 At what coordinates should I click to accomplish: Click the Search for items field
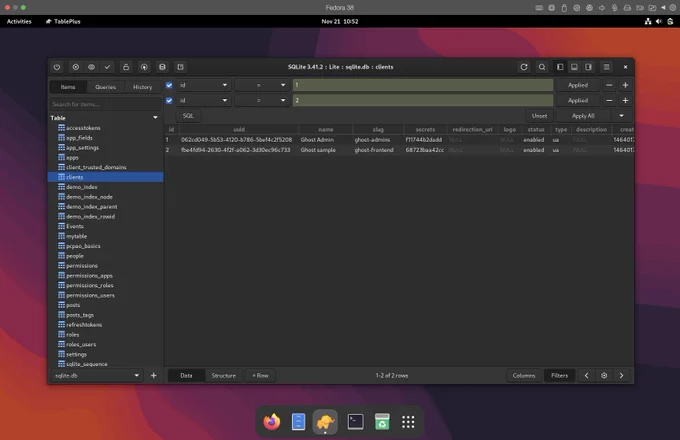coord(105,104)
